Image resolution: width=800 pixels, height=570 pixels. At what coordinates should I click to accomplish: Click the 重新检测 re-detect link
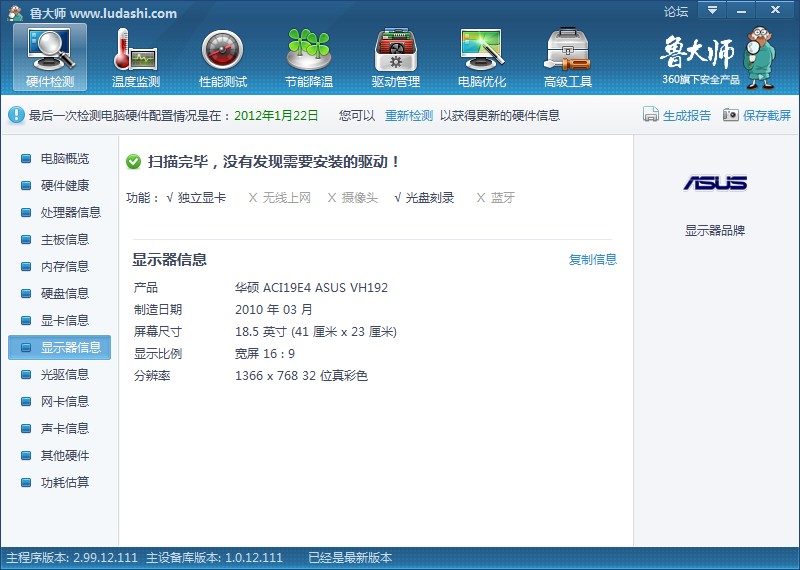click(409, 115)
